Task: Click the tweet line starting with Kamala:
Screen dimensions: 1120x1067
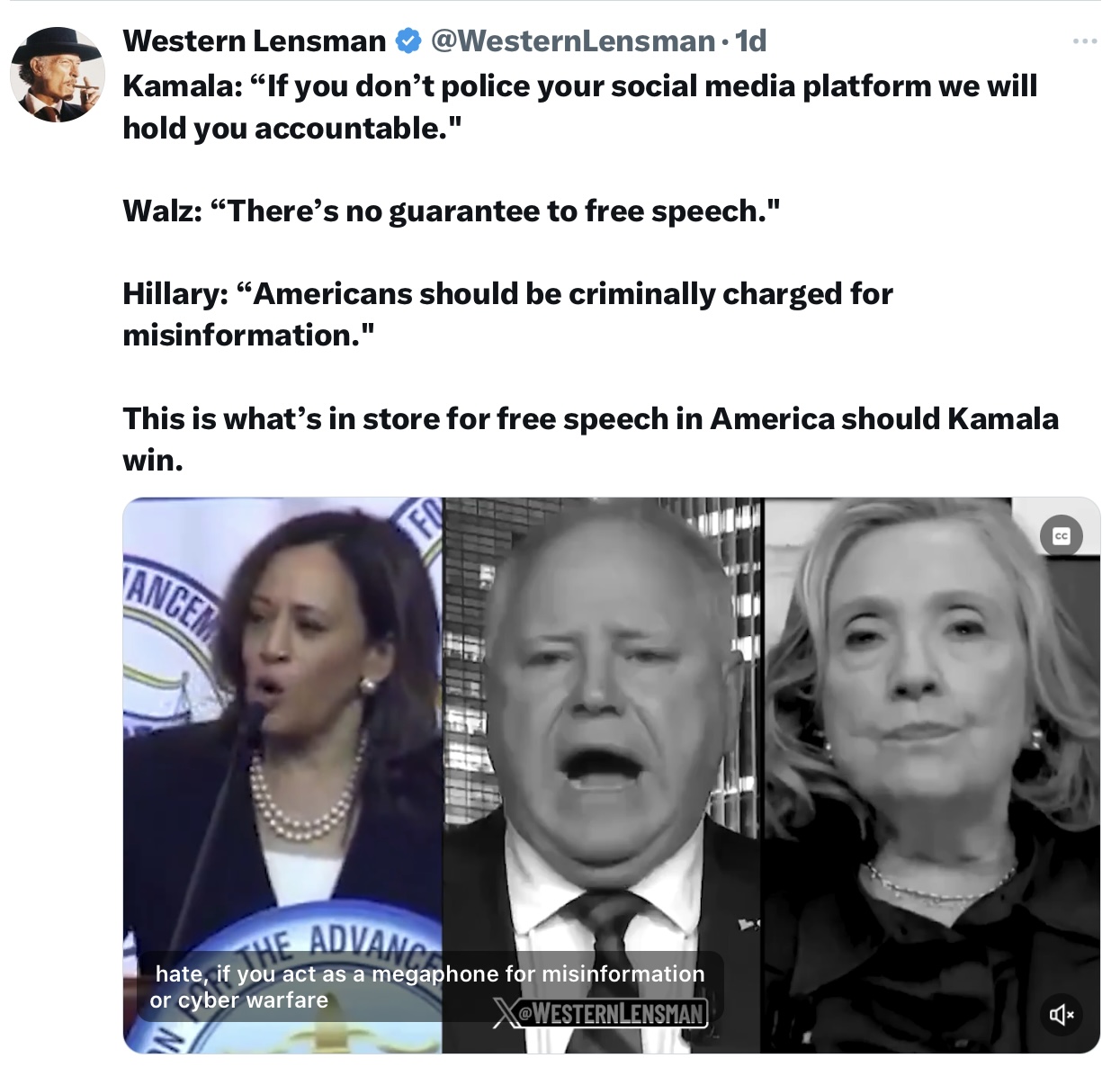Action: pos(580,106)
